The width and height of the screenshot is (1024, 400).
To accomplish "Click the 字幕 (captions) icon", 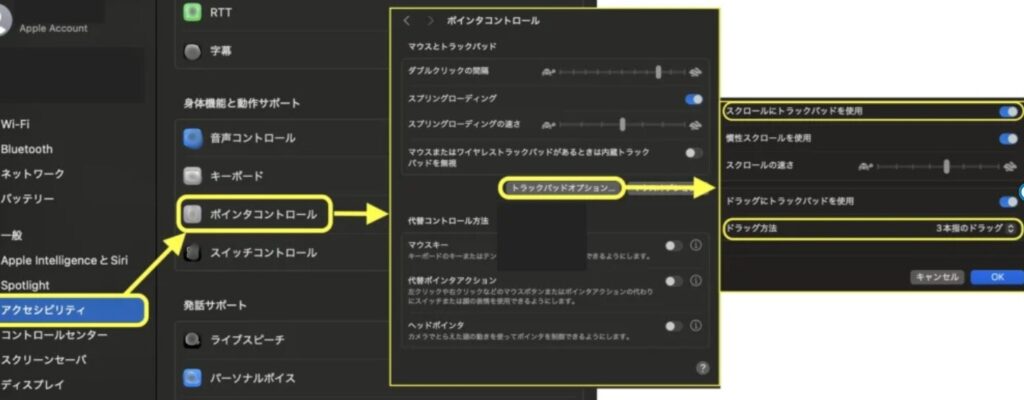I will click(x=193, y=50).
